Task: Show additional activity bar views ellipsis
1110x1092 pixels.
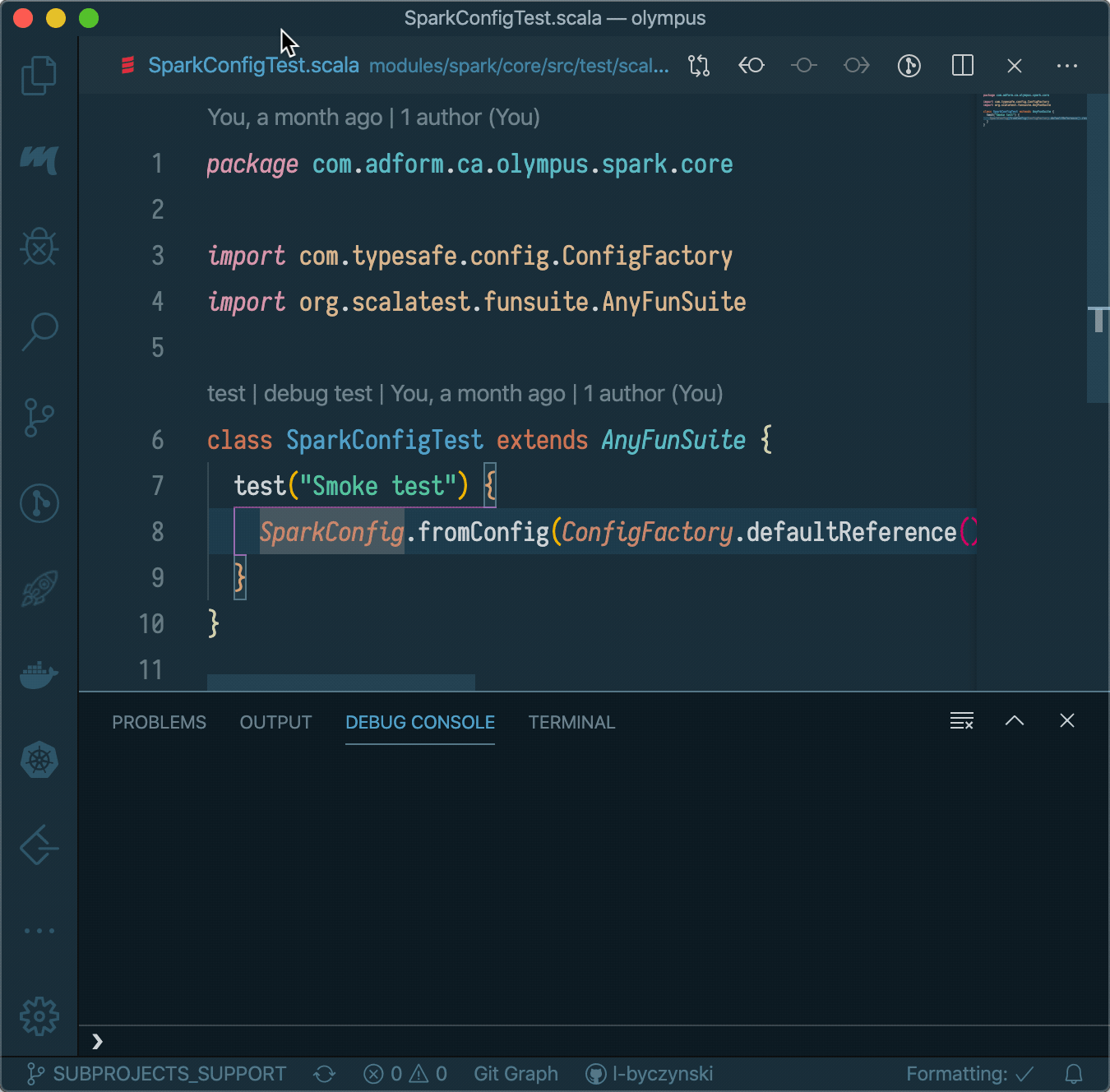Action: pos(39,931)
